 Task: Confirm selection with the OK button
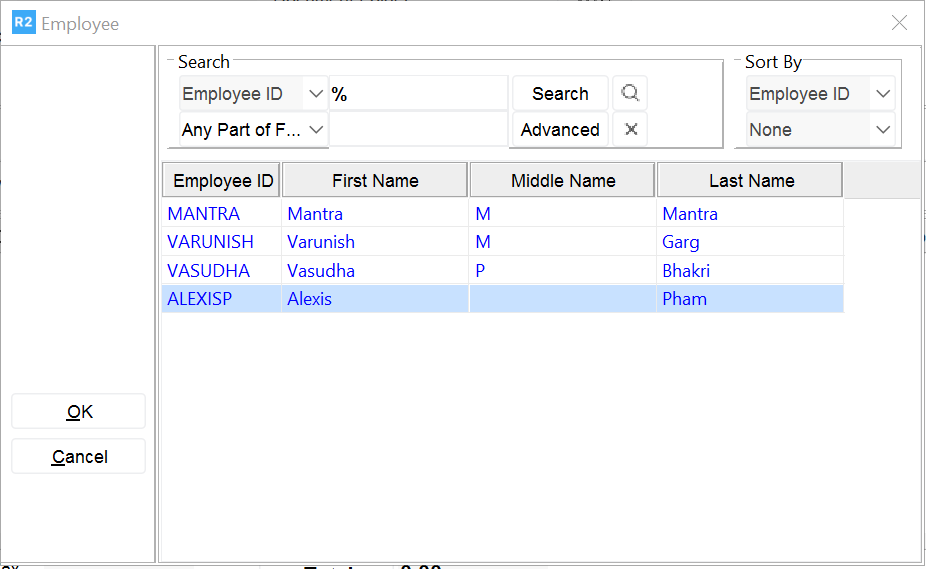tap(79, 412)
